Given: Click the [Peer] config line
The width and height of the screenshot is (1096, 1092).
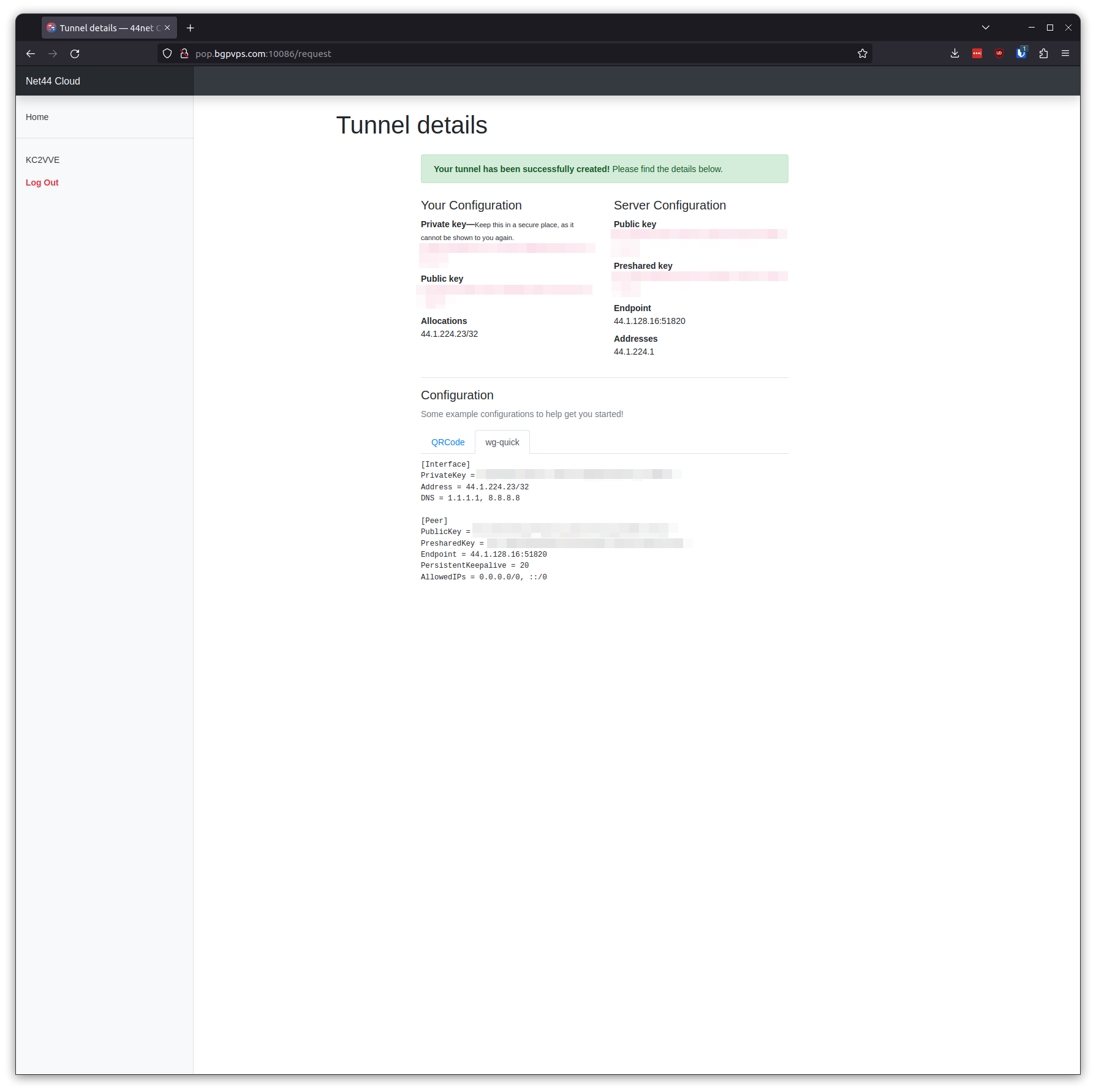Looking at the screenshot, I should [x=434, y=521].
